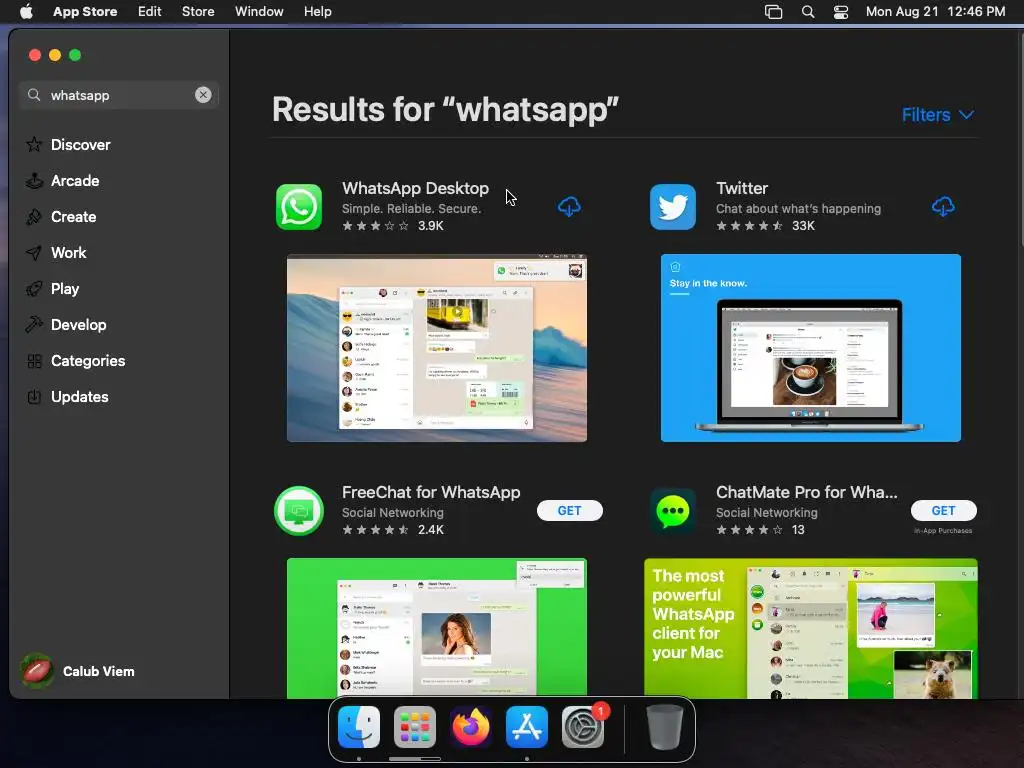Click the Categories grid icon
Image resolution: width=1024 pixels, height=768 pixels.
(x=34, y=360)
